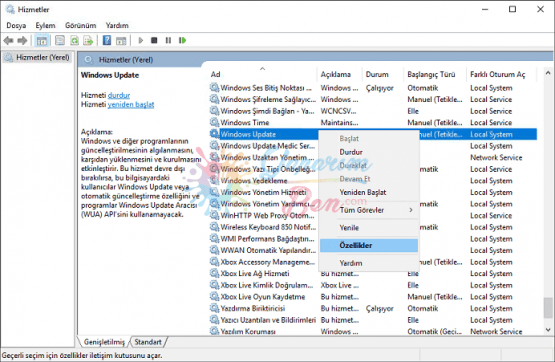Toggle the action pane toolbar icon
Viewport: 555px width, 362px height.
tap(121, 41)
